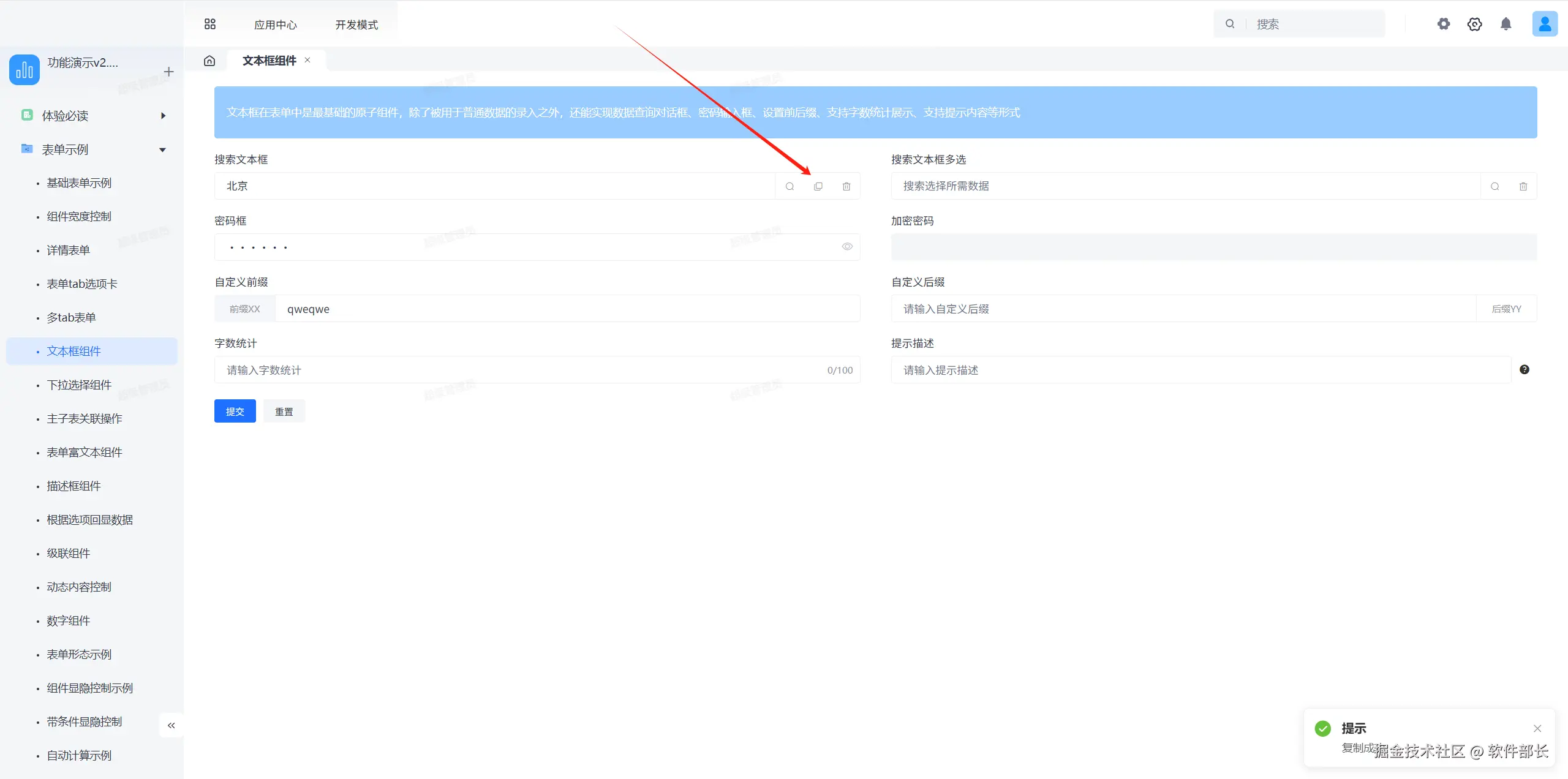Click the copy icon in the search textbox field

tap(818, 186)
